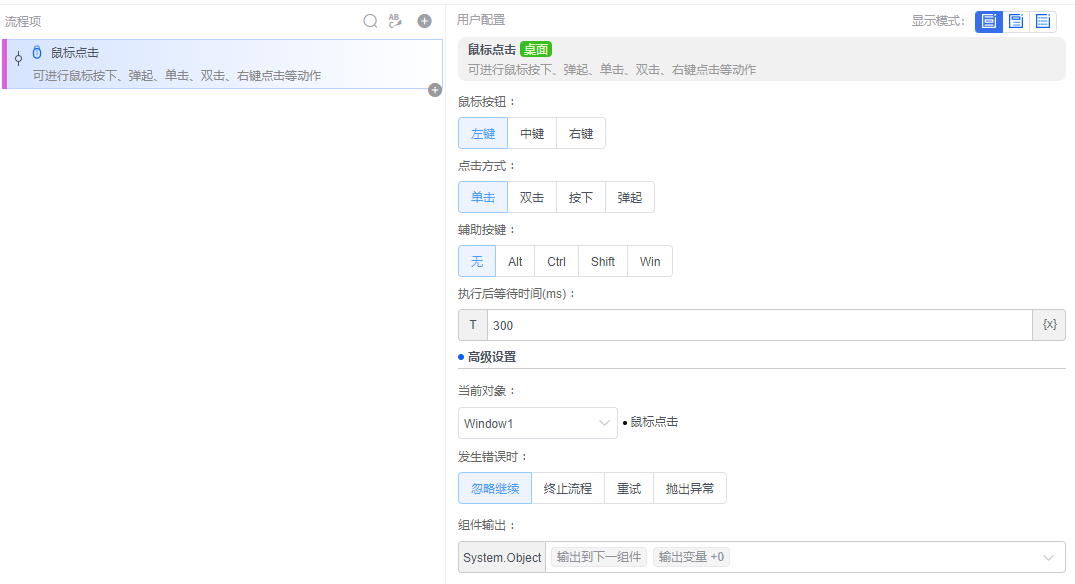Select 双击 as the click method
Viewport: 1075px width, 584px height.
point(531,196)
